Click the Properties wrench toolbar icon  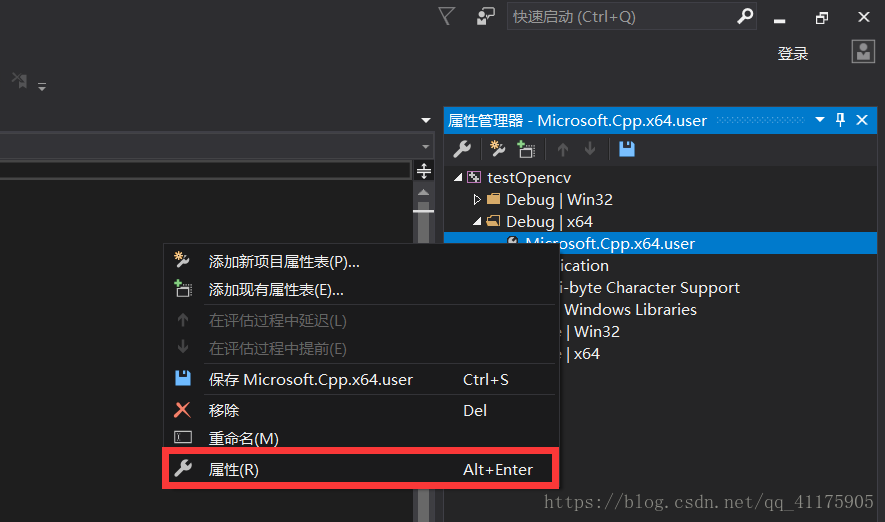[462, 149]
